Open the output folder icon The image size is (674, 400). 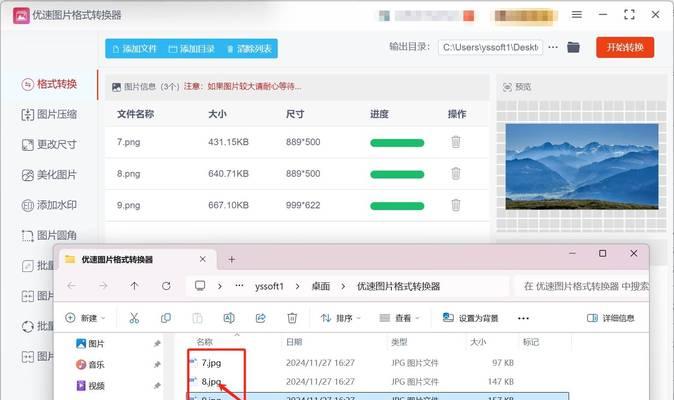(573, 47)
